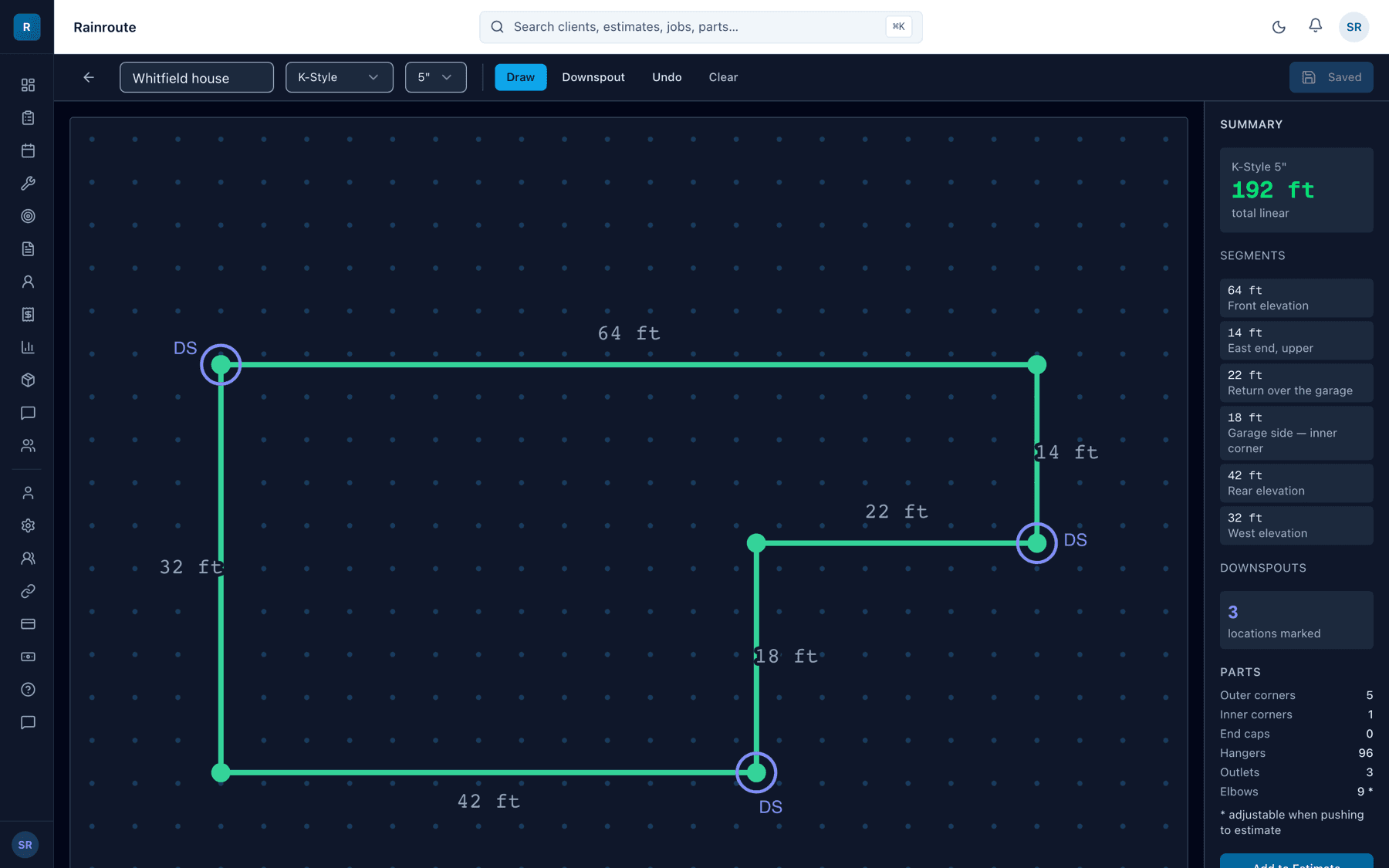Open the bar chart reports icon
The image size is (1389, 868).
[28, 347]
